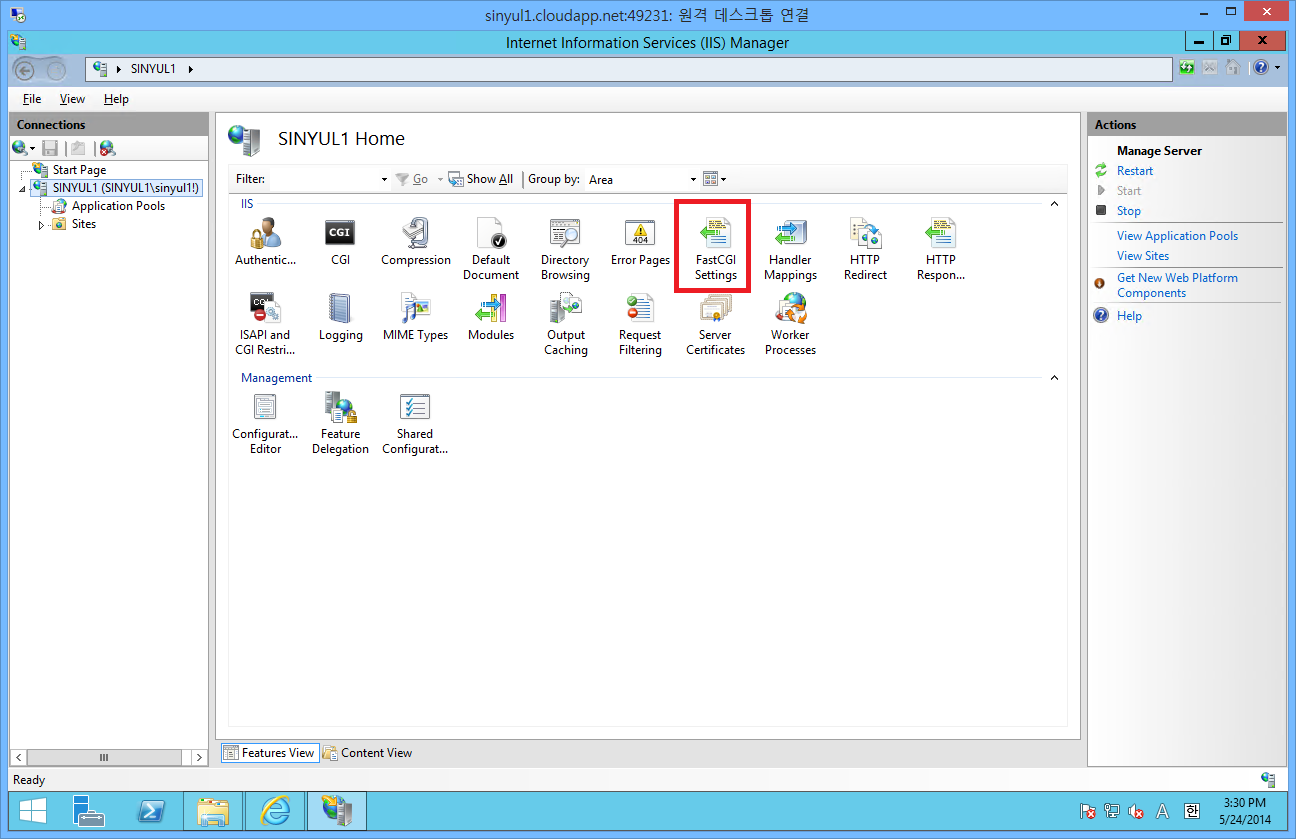Click Get New Web Platform Components
This screenshot has height=839, width=1296.
pos(1177,285)
